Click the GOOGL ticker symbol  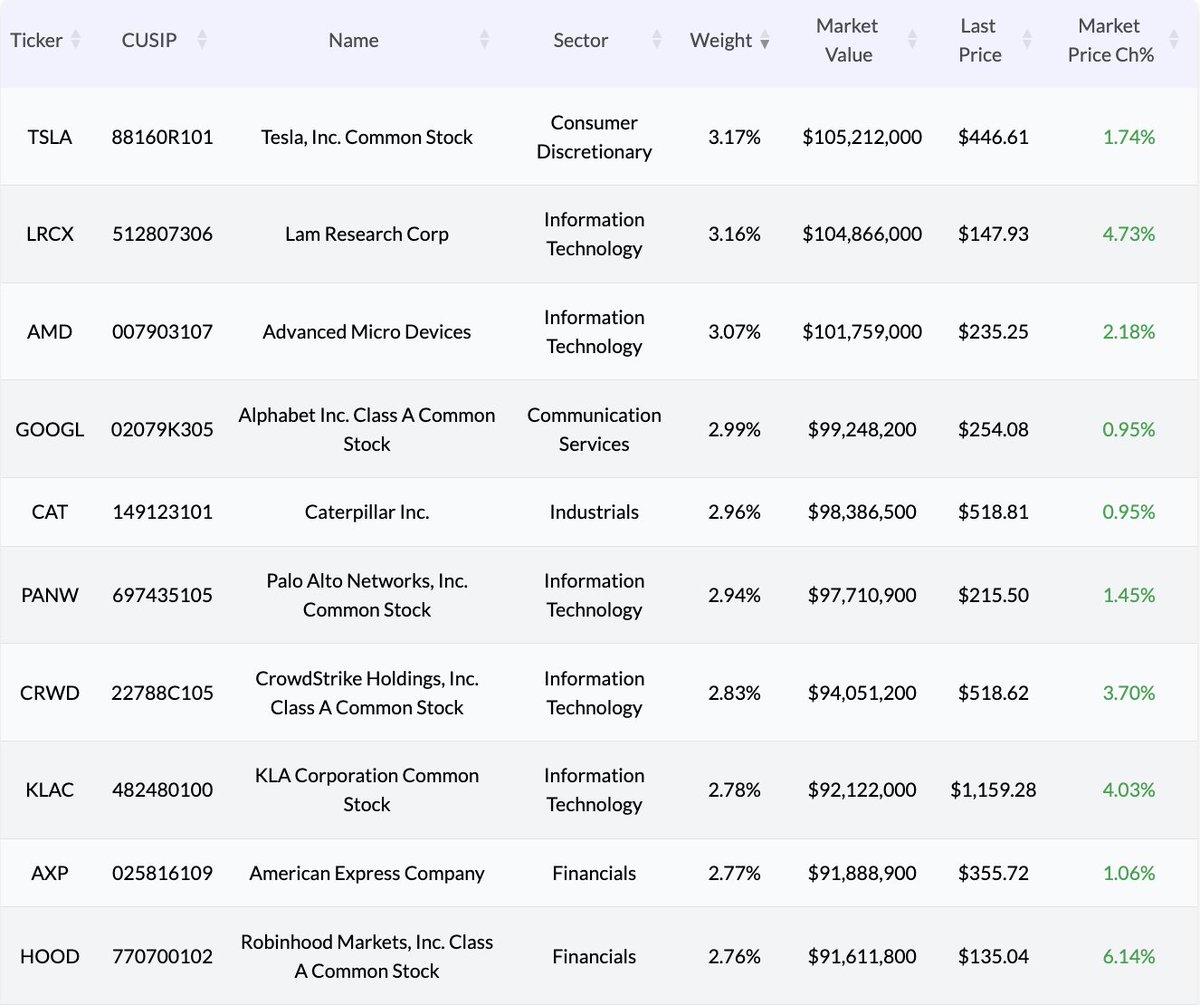pyautogui.click(x=50, y=430)
